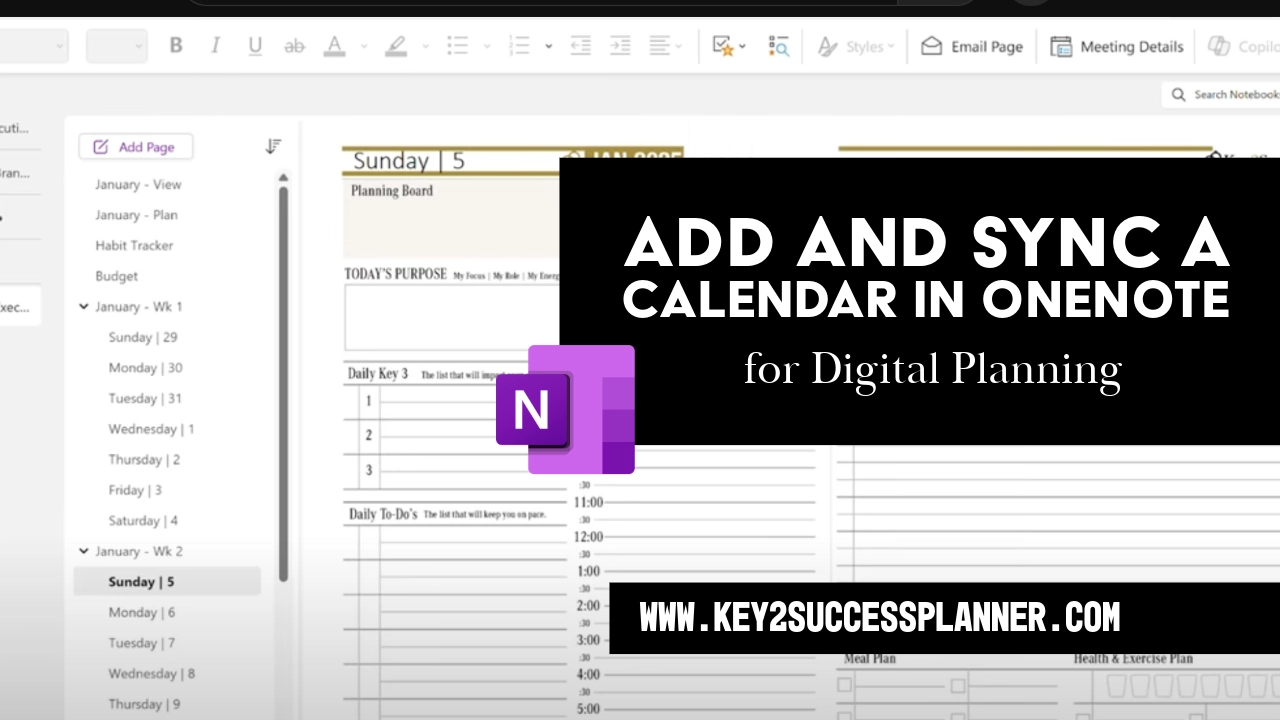Open the Thursday | 9 page

tap(144, 704)
